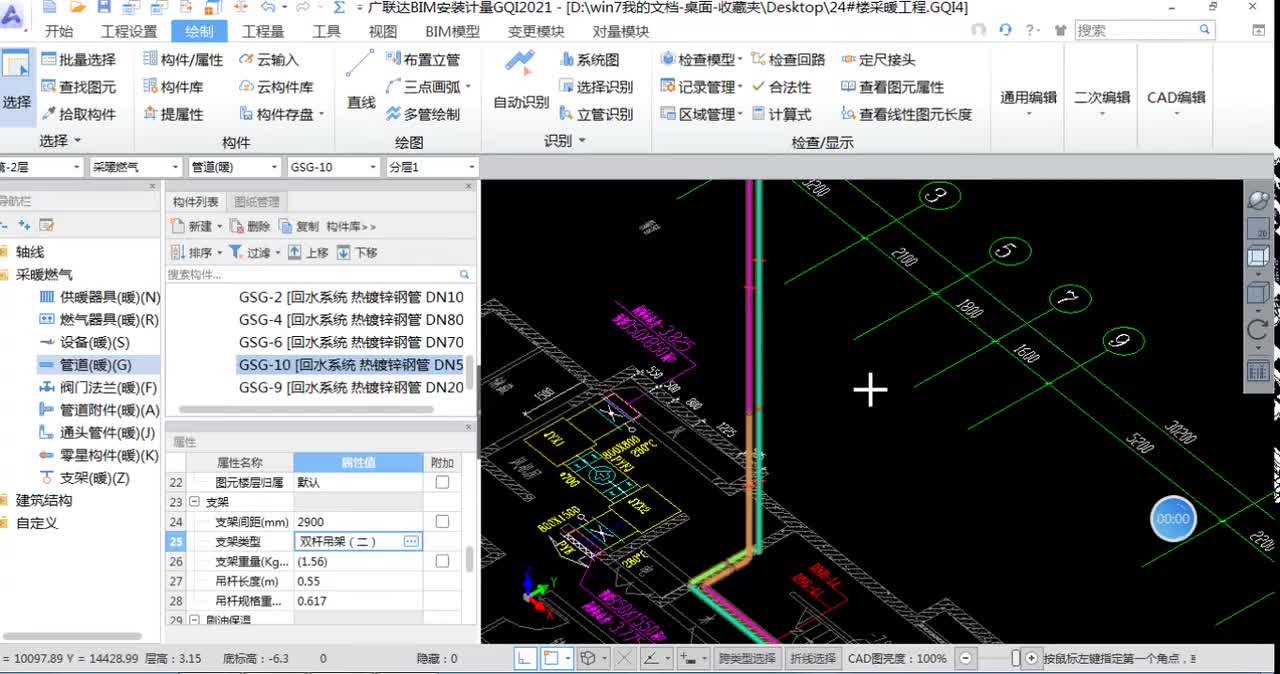Switch to the 工程设置 ribbon tab
1280x674 pixels.
(129, 31)
